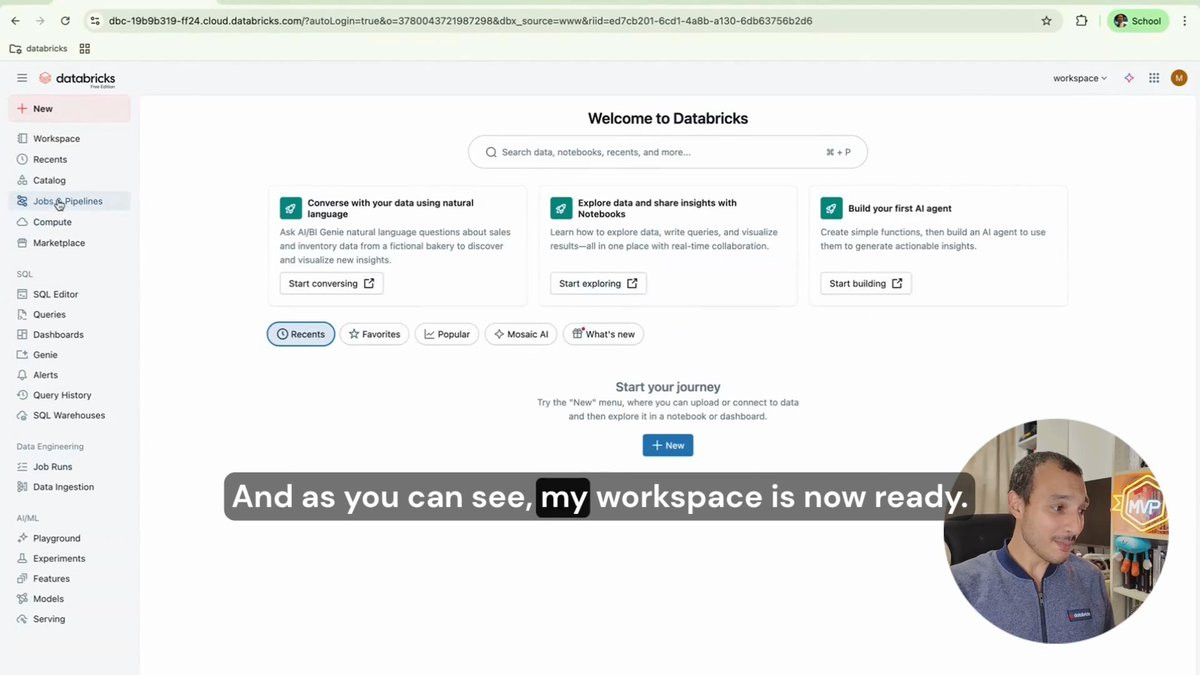The width and height of the screenshot is (1200, 675).
Task: Click the Alerts bell icon
Action: [23, 375]
